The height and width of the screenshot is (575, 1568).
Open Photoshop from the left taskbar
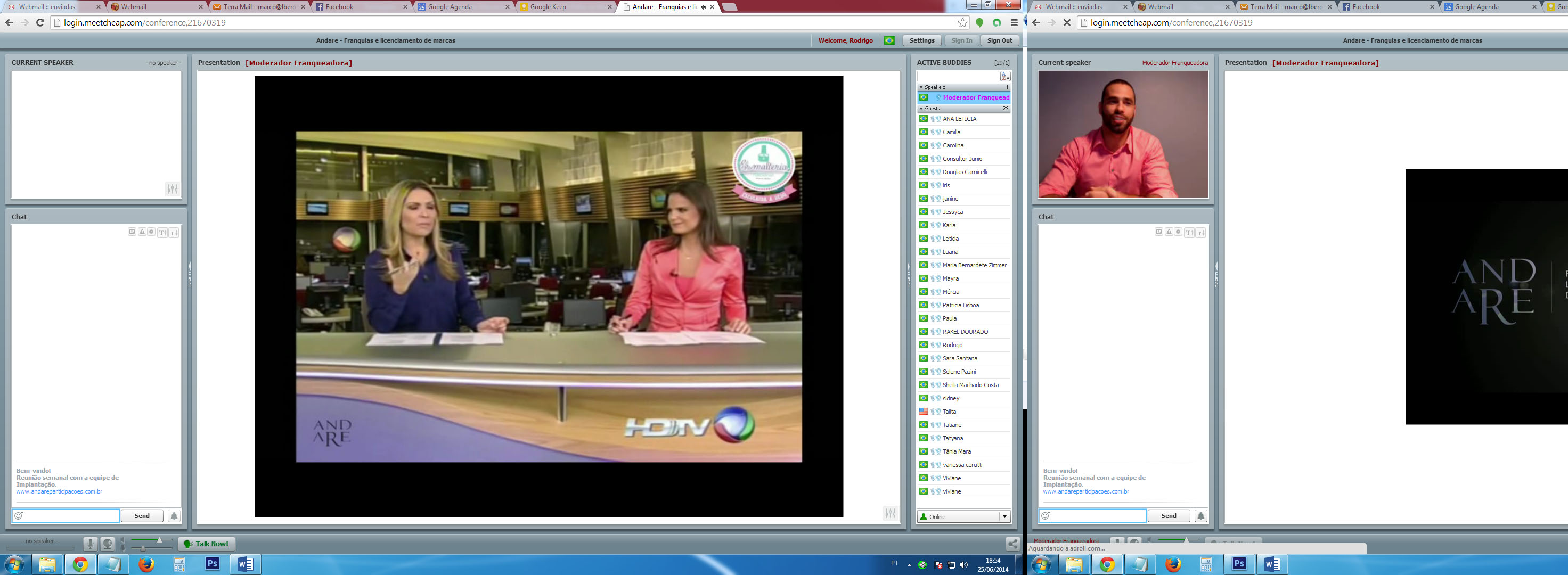point(212,563)
